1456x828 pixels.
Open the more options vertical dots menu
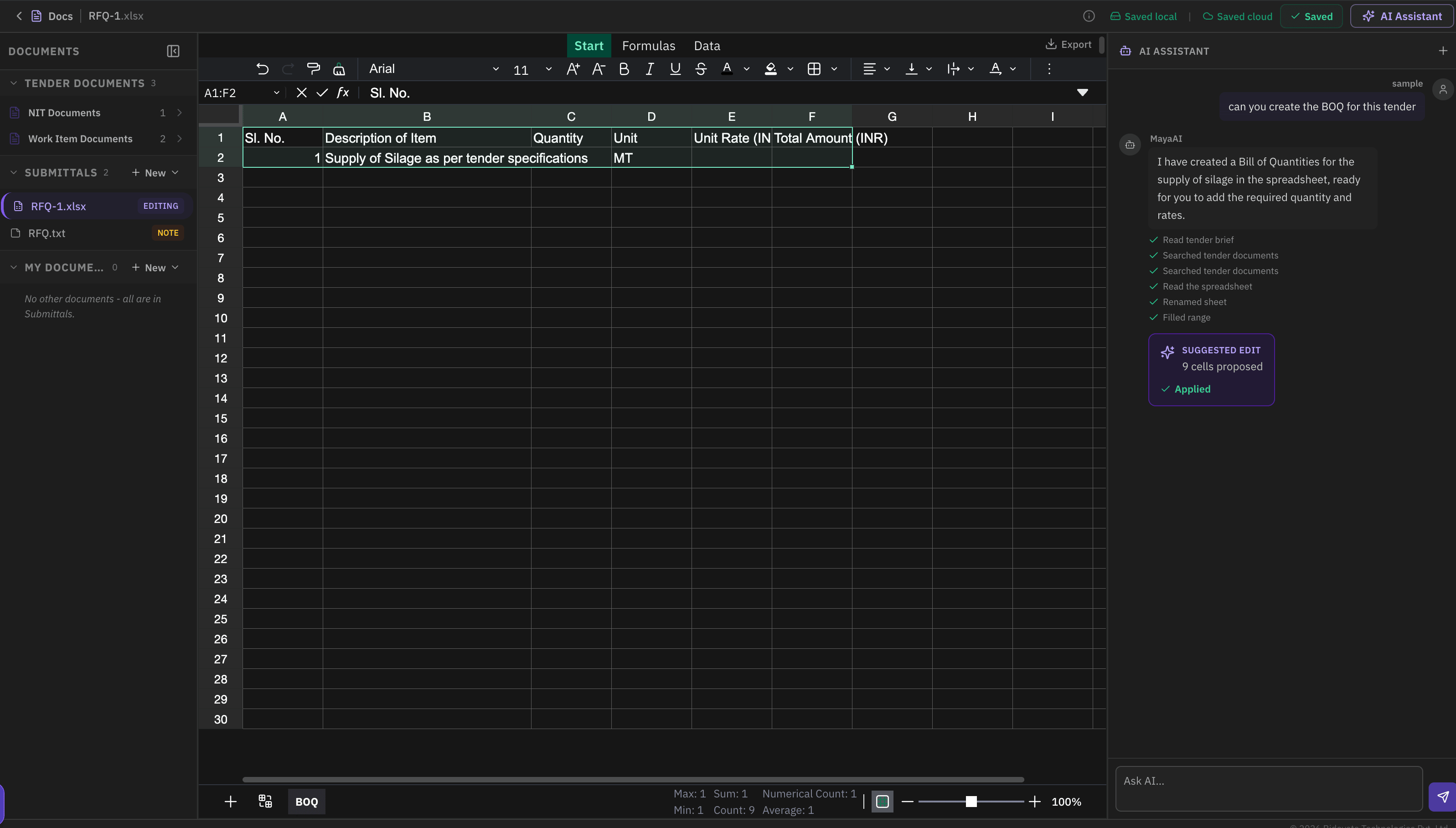click(x=1049, y=69)
